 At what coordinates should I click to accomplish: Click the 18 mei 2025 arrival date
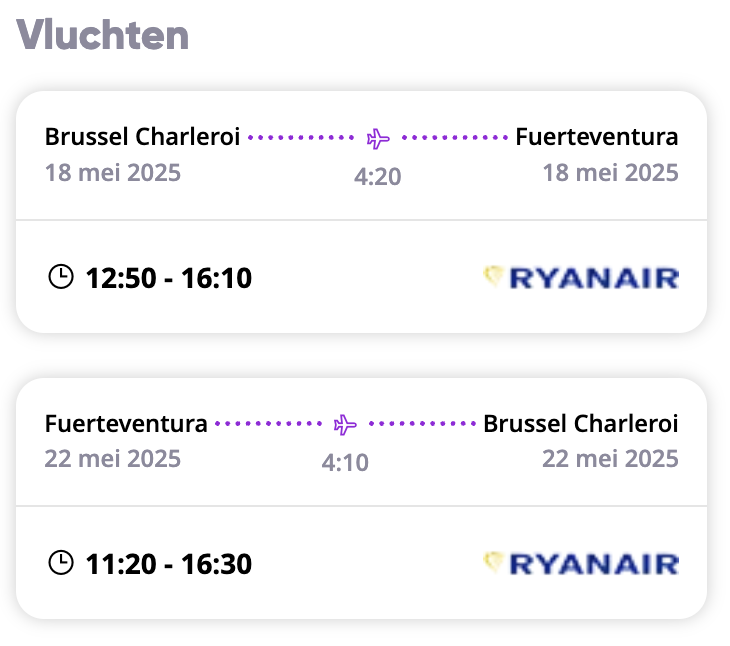[610, 173]
